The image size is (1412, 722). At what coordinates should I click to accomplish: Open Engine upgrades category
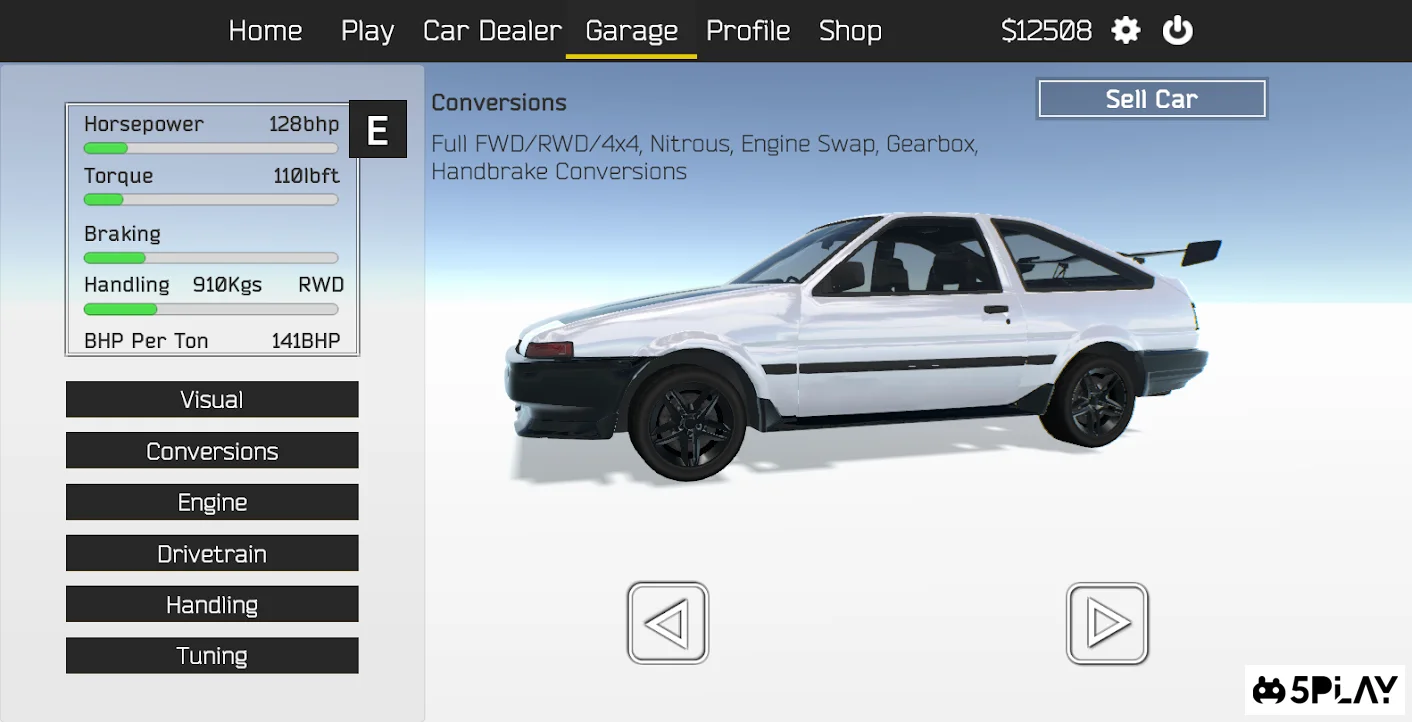212,502
